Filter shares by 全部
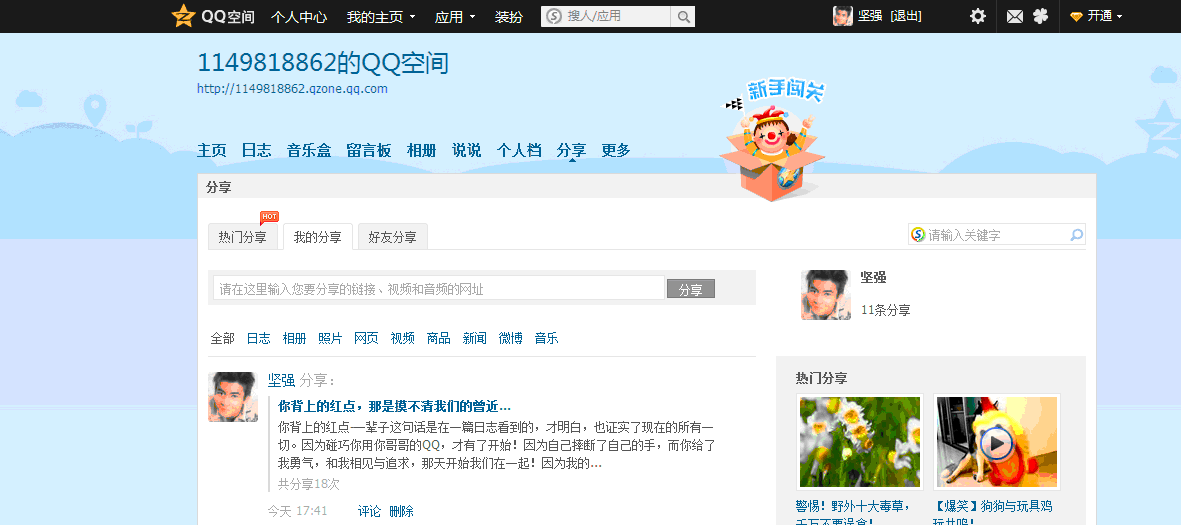Screen dimensions: 1181x525 [222, 338]
